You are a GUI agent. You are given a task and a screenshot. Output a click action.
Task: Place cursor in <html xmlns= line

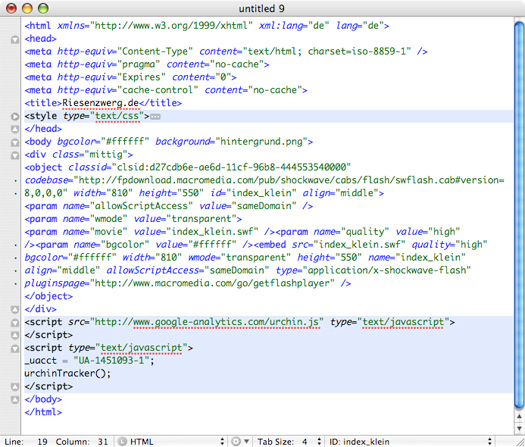(x=207, y=26)
